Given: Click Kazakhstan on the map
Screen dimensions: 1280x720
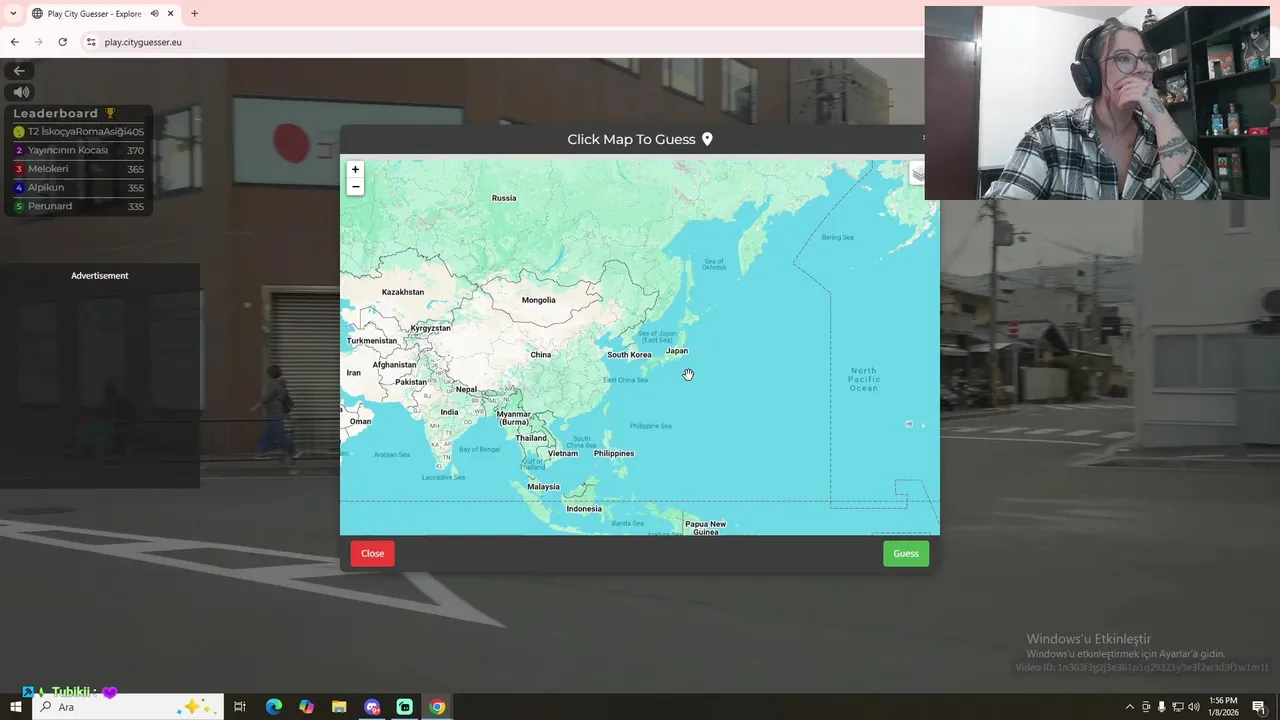Looking at the screenshot, I should pos(403,292).
